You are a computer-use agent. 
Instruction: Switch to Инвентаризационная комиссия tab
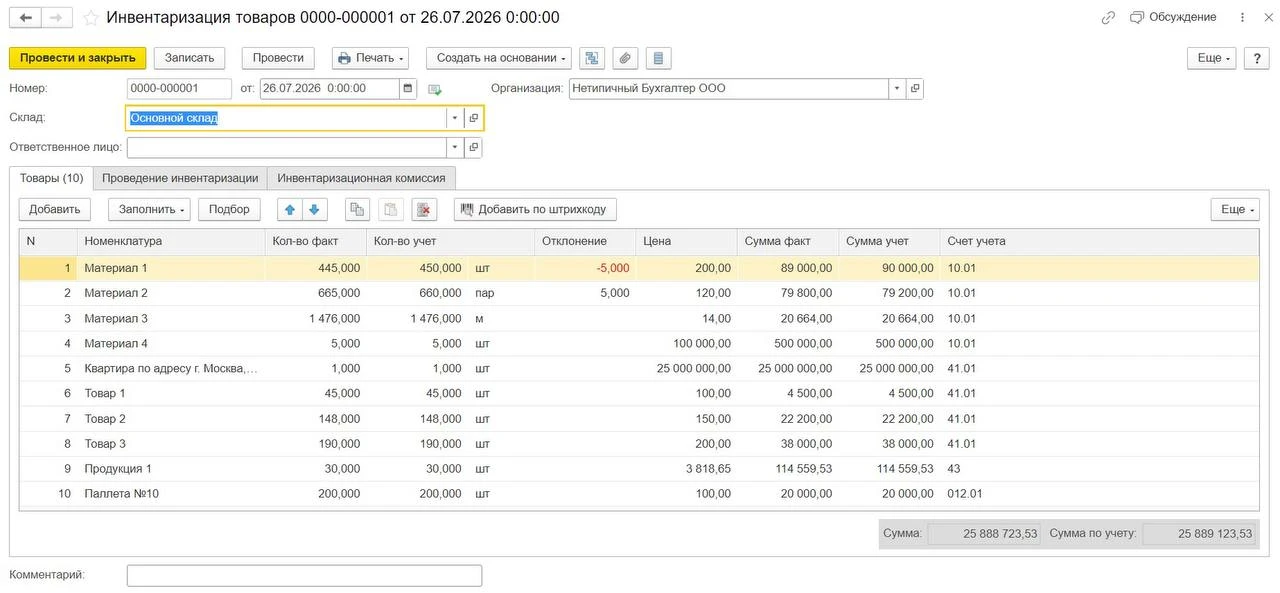pos(361,178)
